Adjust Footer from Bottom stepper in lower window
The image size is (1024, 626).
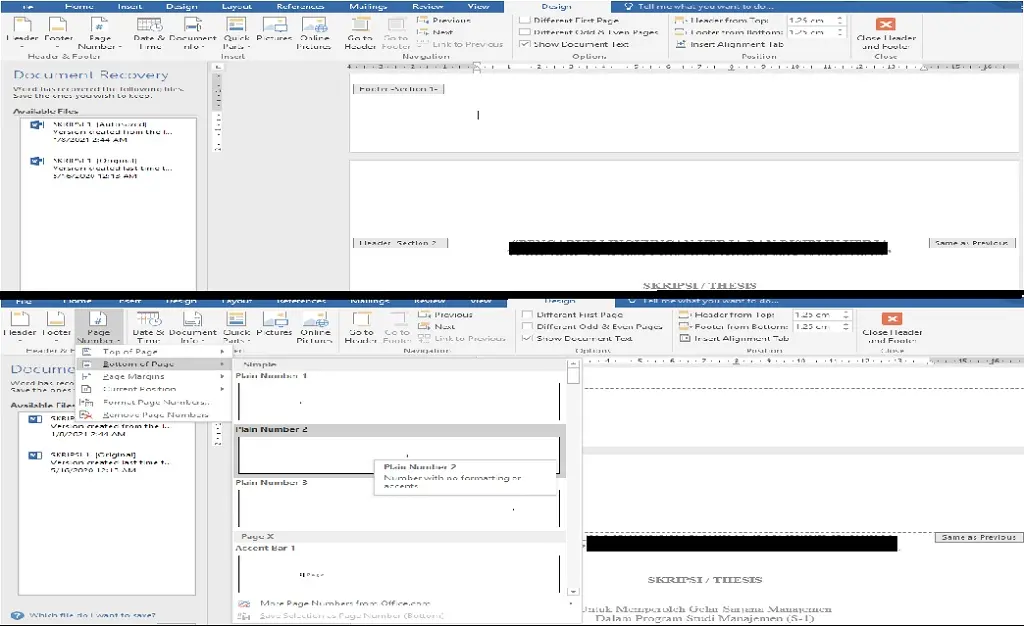pyautogui.click(x=846, y=326)
